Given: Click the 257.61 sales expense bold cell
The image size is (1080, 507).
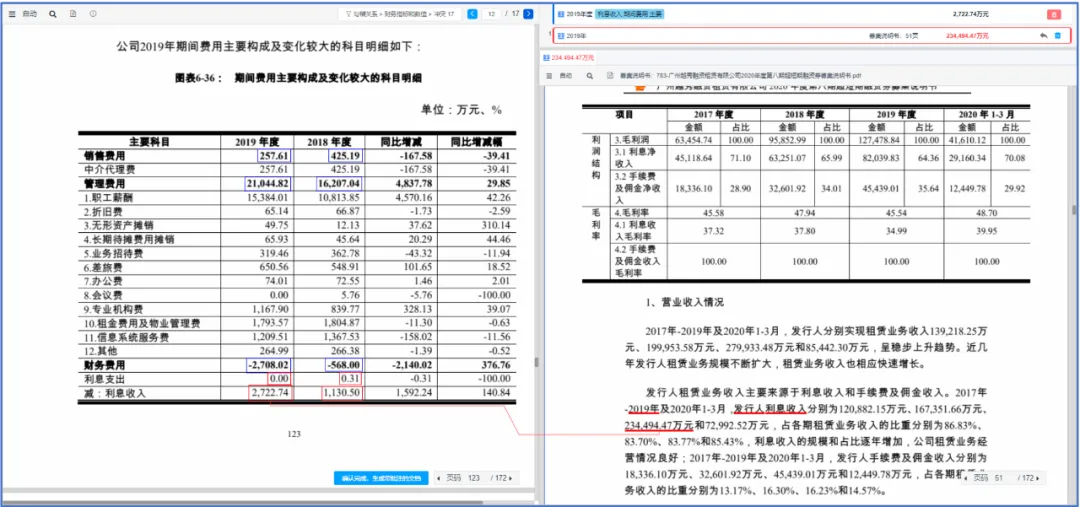Looking at the screenshot, I should (x=274, y=156).
